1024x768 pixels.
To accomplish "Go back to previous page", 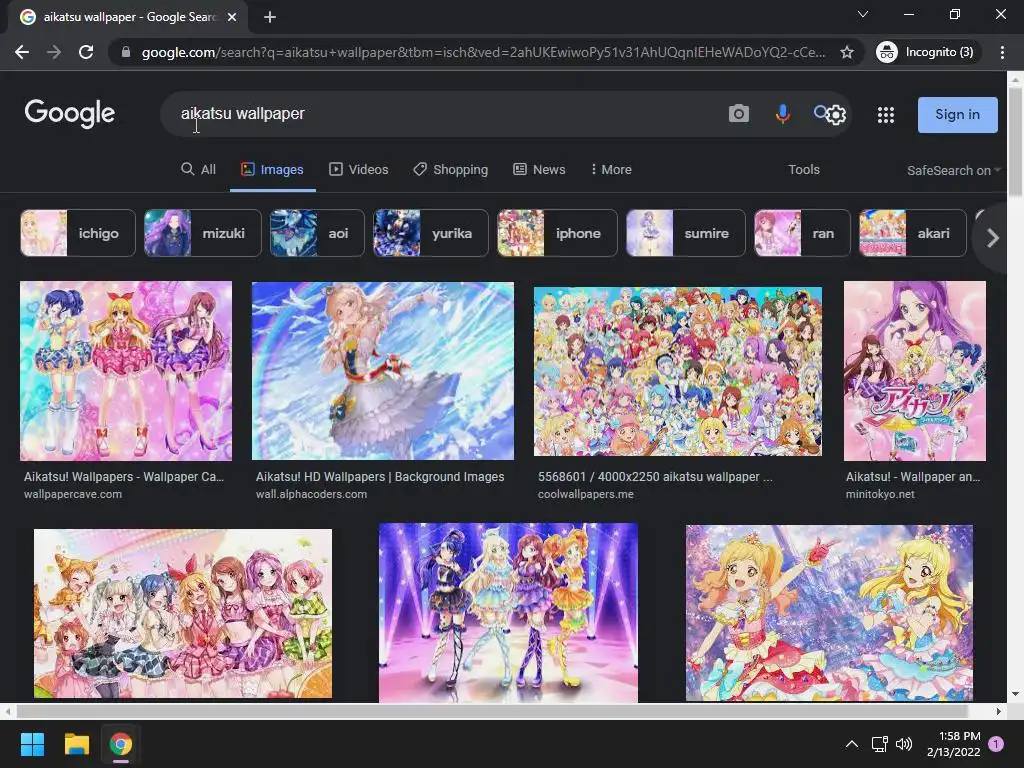I will point(22,52).
